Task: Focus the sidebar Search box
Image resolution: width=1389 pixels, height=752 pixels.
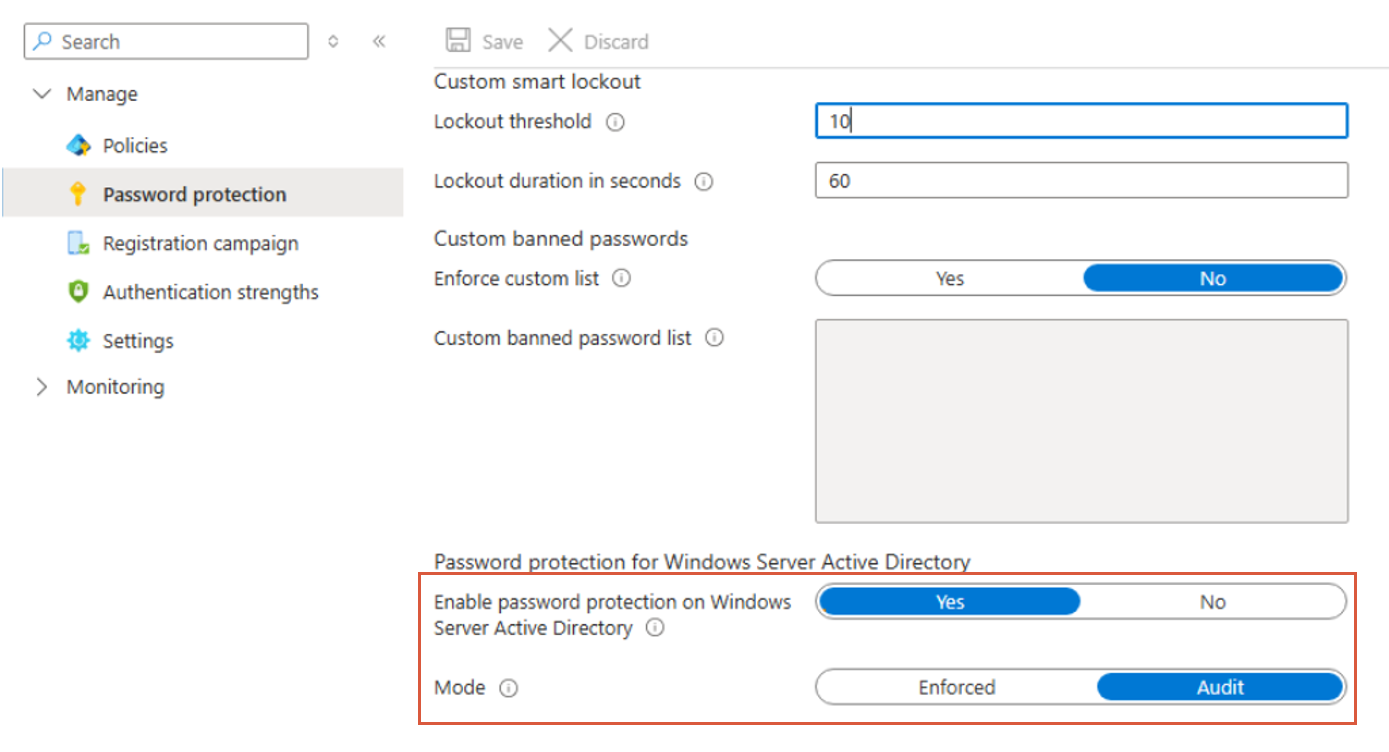Action: 167,41
